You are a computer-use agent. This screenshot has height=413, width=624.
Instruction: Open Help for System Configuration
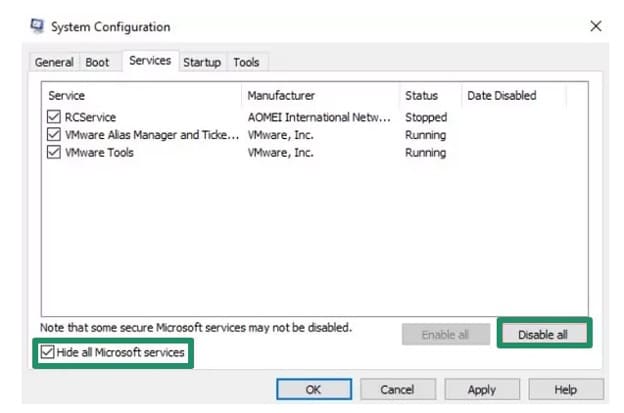coord(566,389)
